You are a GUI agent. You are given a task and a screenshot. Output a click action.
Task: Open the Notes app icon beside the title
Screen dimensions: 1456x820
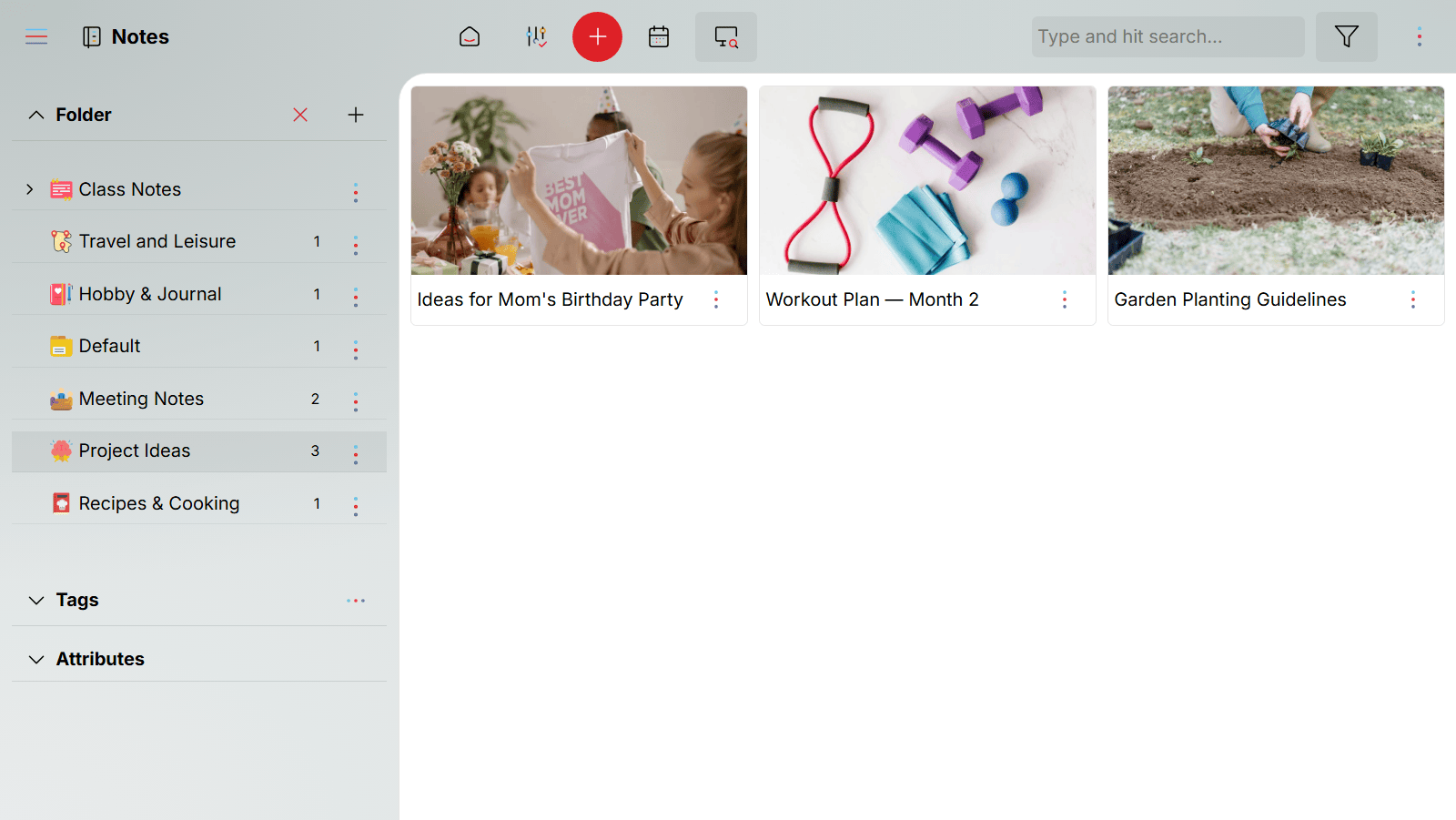(x=91, y=36)
